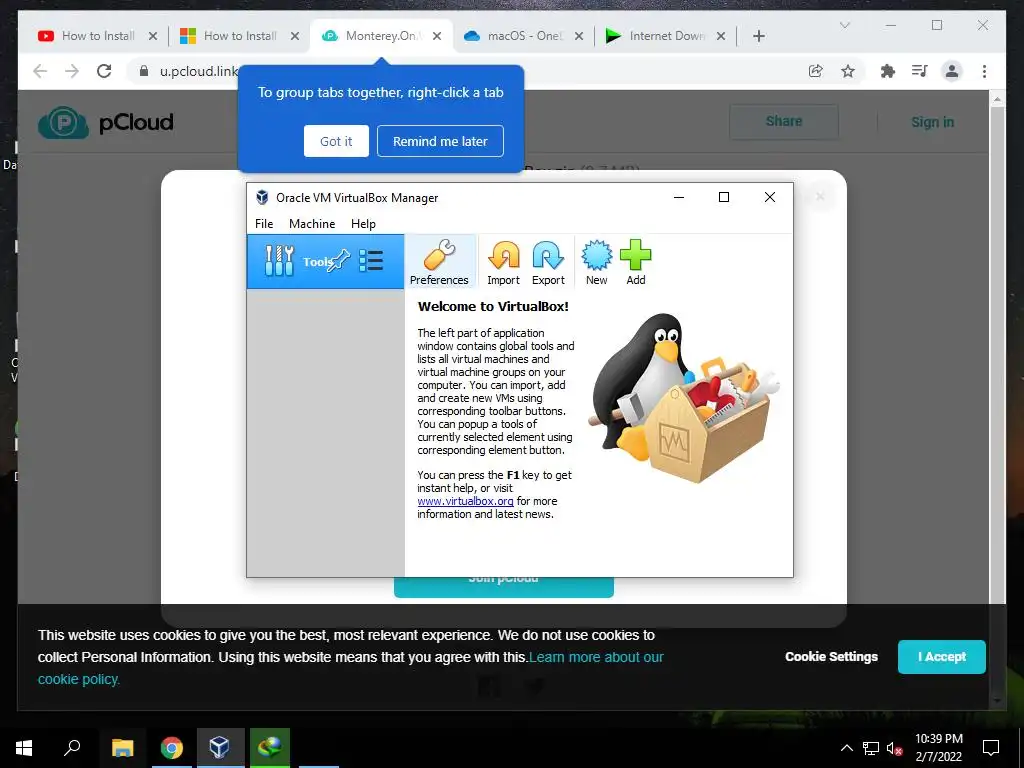Click the pCloud Share button
This screenshot has height=768, width=1024.
point(784,121)
